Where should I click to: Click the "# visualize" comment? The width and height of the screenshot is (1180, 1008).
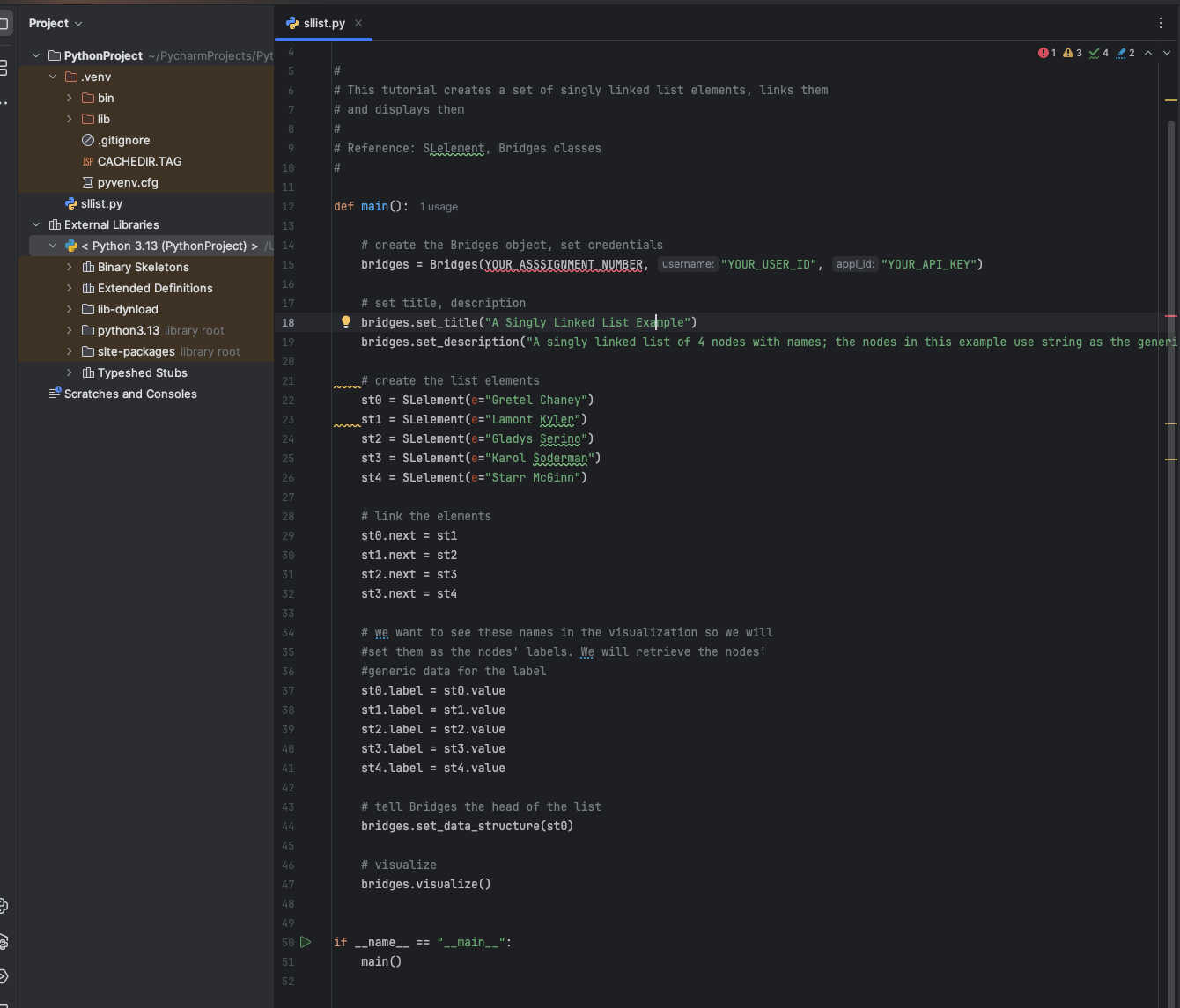tap(399, 865)
